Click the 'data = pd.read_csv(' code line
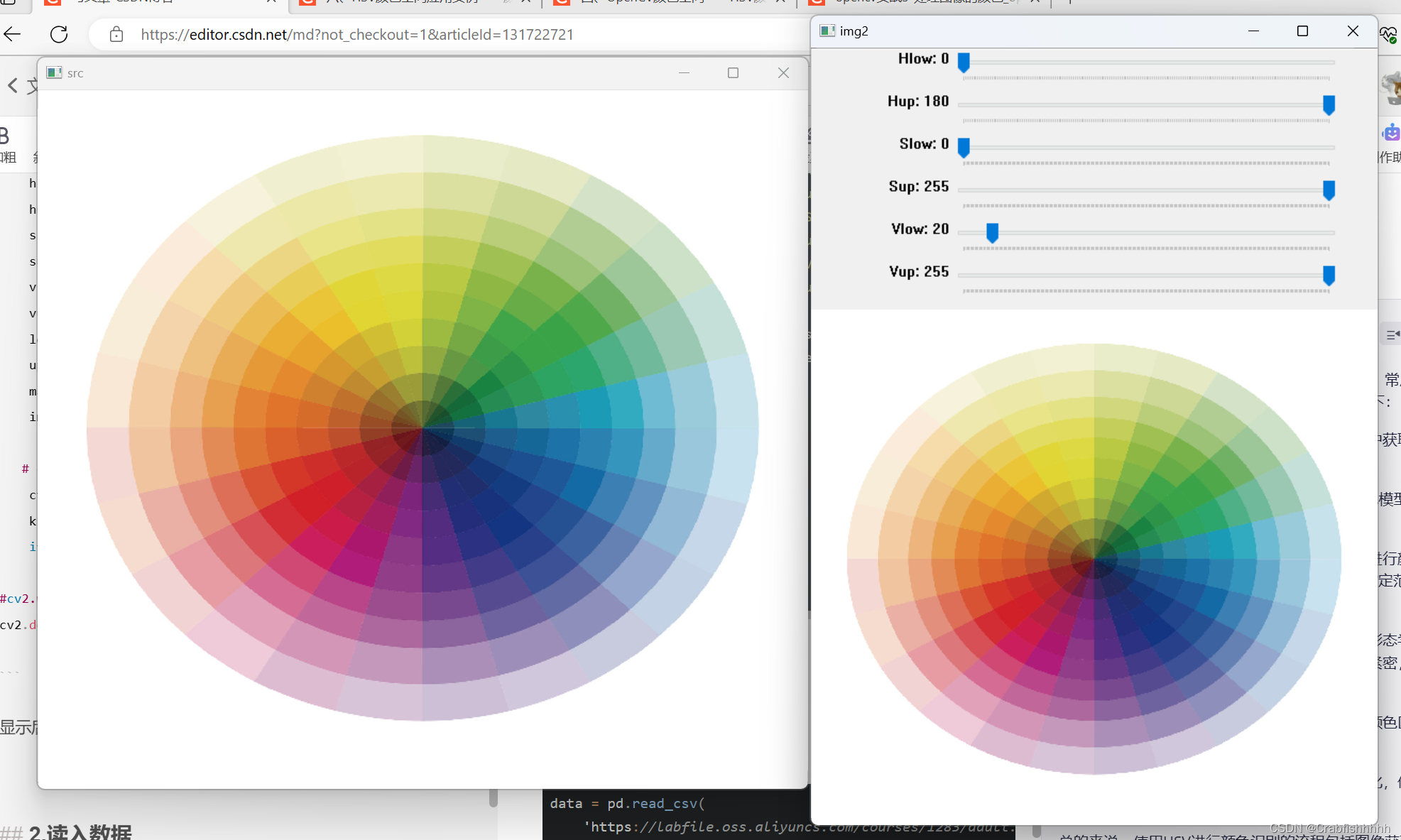 point(627,803)
